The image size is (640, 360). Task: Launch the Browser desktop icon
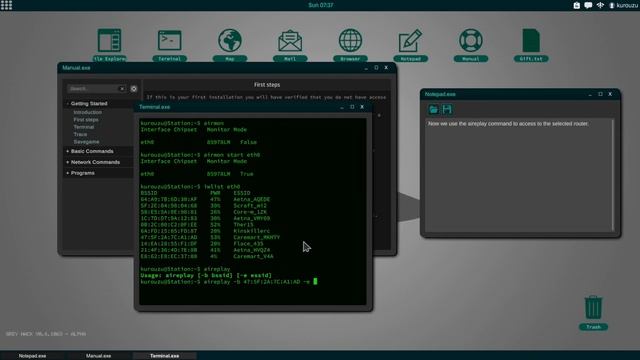(350, 45)
